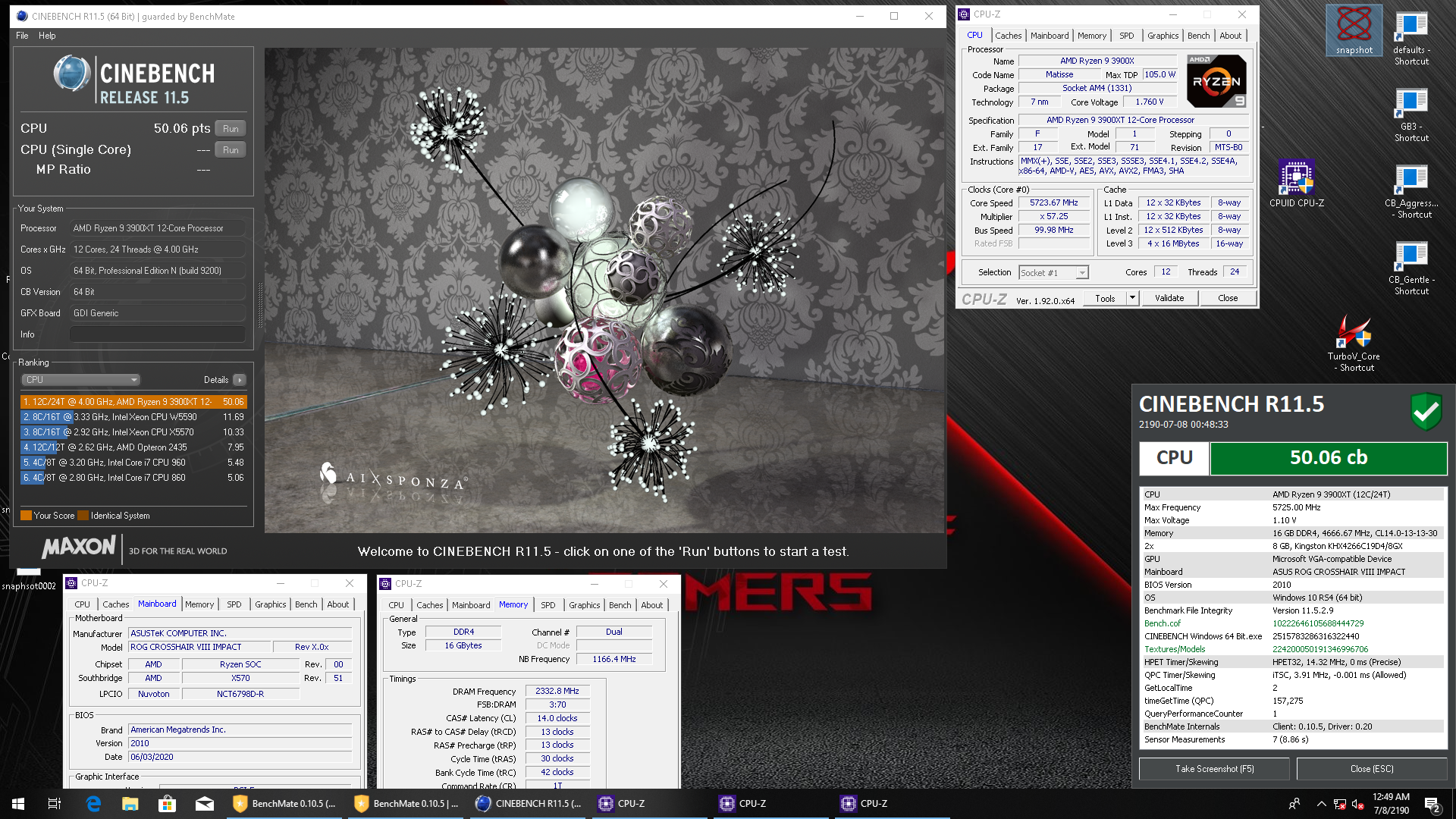Open Graphics tab in the Mainboard CPU-Z window
This screenshot has width=1456, height=819.
tap(271, 604)
